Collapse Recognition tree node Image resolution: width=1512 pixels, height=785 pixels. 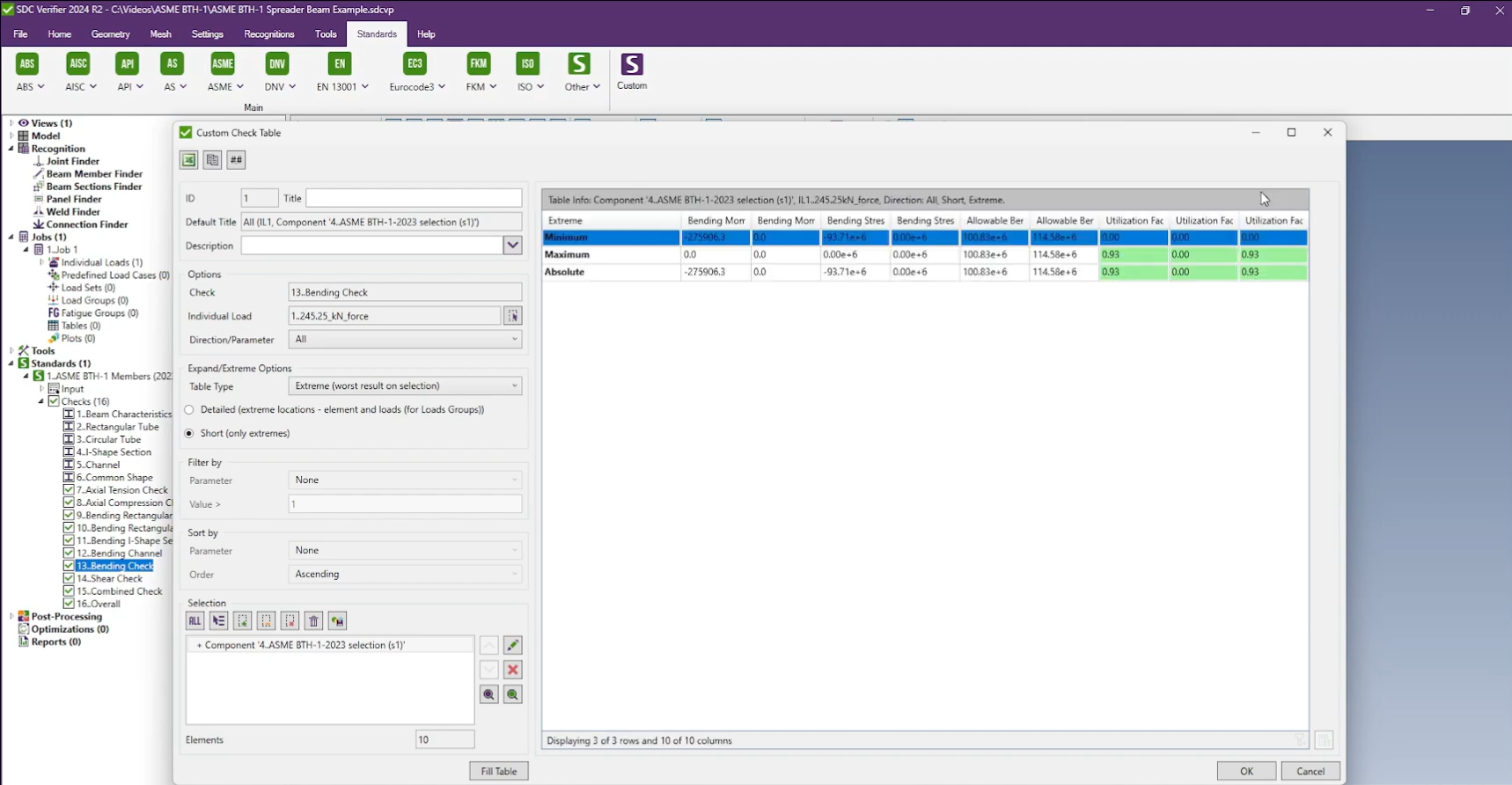(x=11, y=149)
